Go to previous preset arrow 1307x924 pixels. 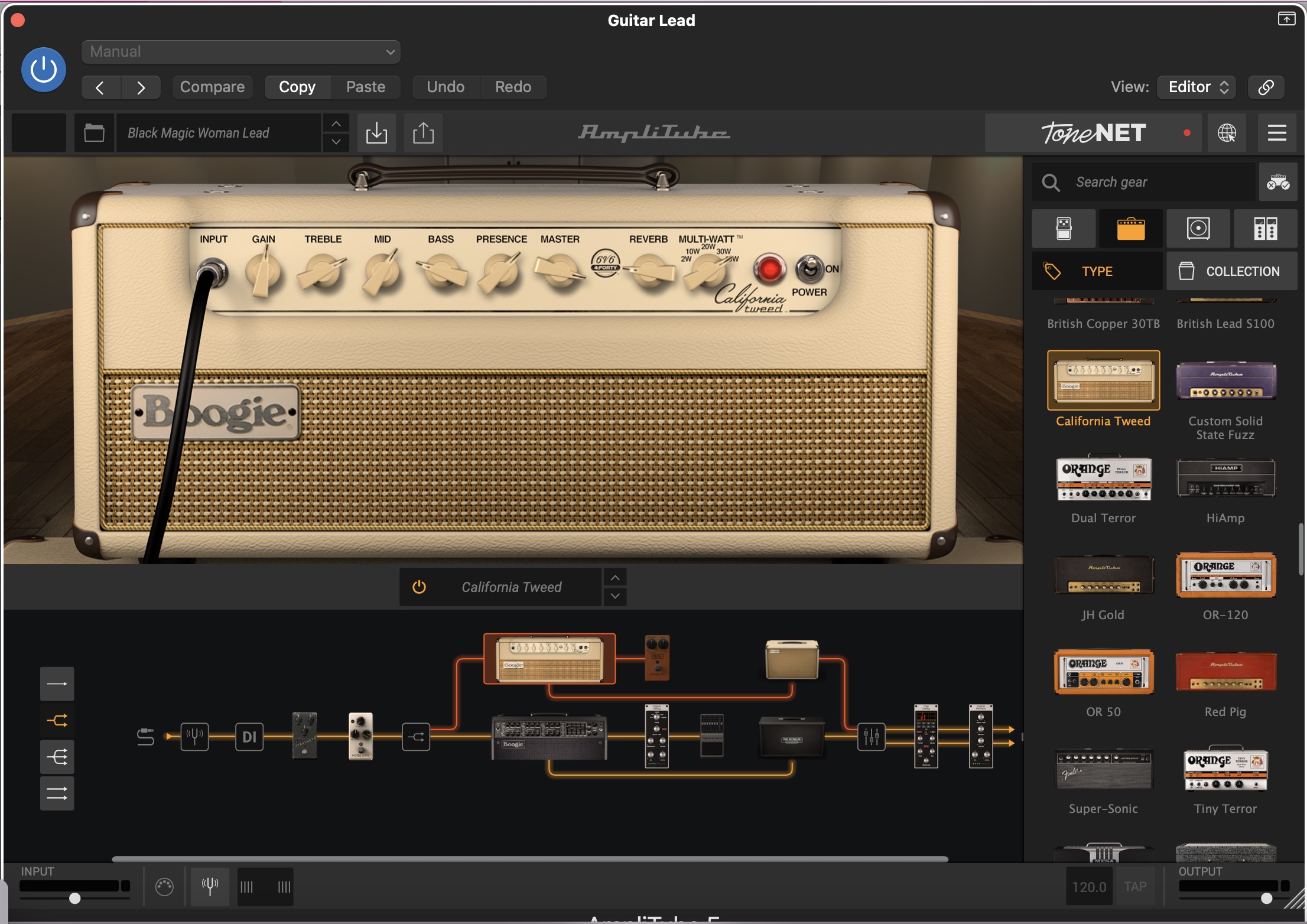click(100, 87)
